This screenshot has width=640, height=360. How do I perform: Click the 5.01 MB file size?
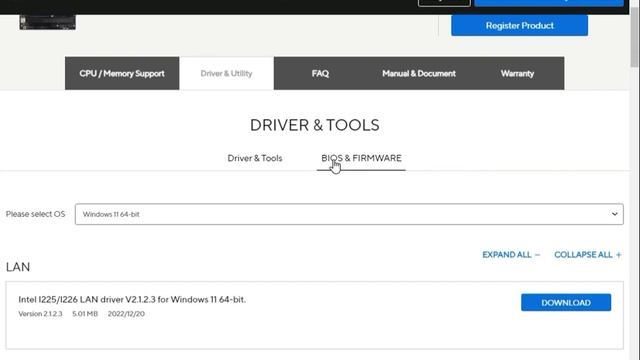click(85, 313)
